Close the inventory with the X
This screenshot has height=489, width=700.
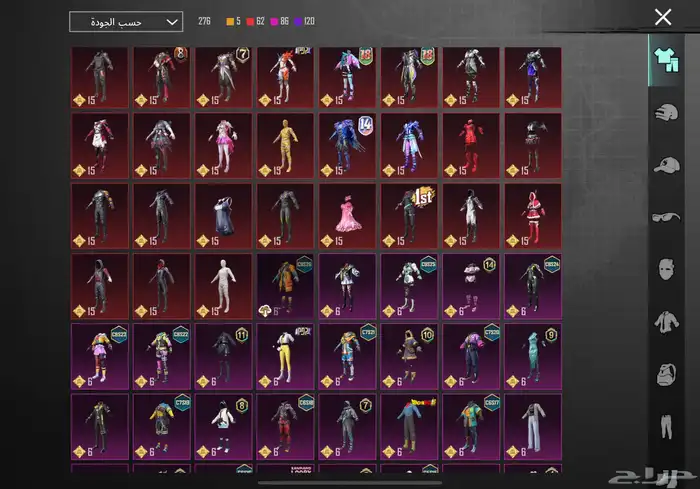[663, 17]
